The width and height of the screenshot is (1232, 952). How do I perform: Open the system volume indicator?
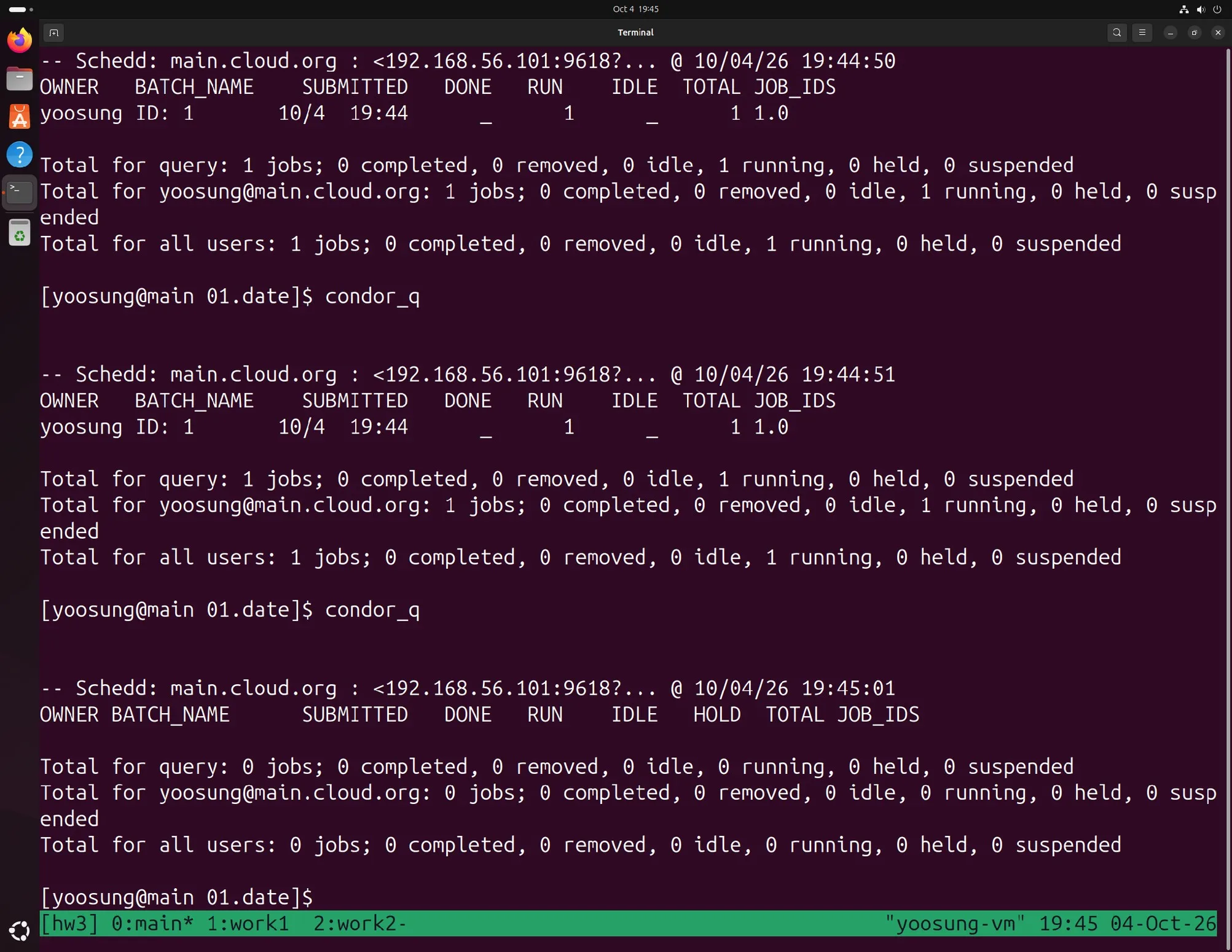(x=1201, y=9)
